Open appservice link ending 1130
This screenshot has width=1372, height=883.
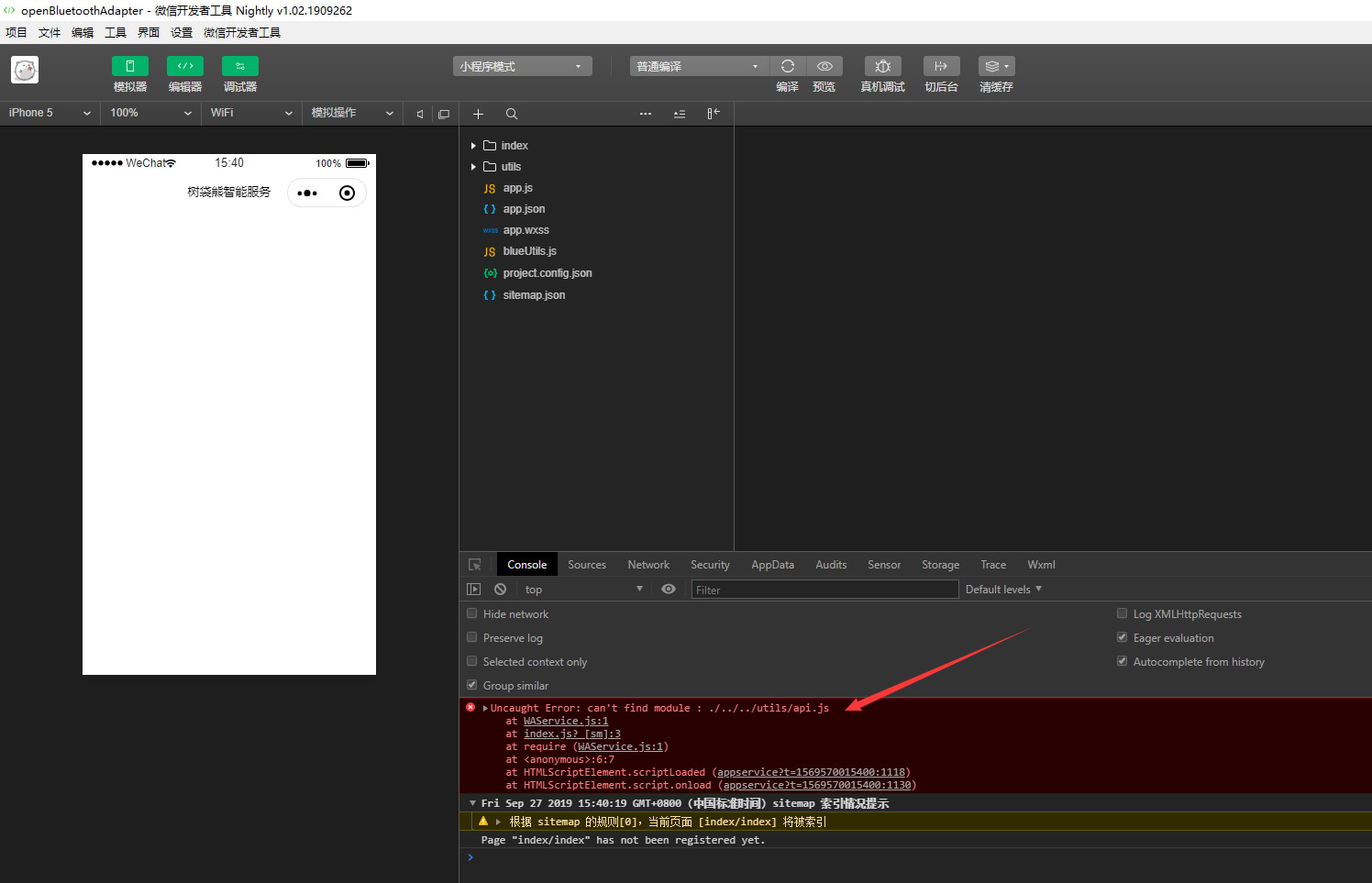pos(818,785)
